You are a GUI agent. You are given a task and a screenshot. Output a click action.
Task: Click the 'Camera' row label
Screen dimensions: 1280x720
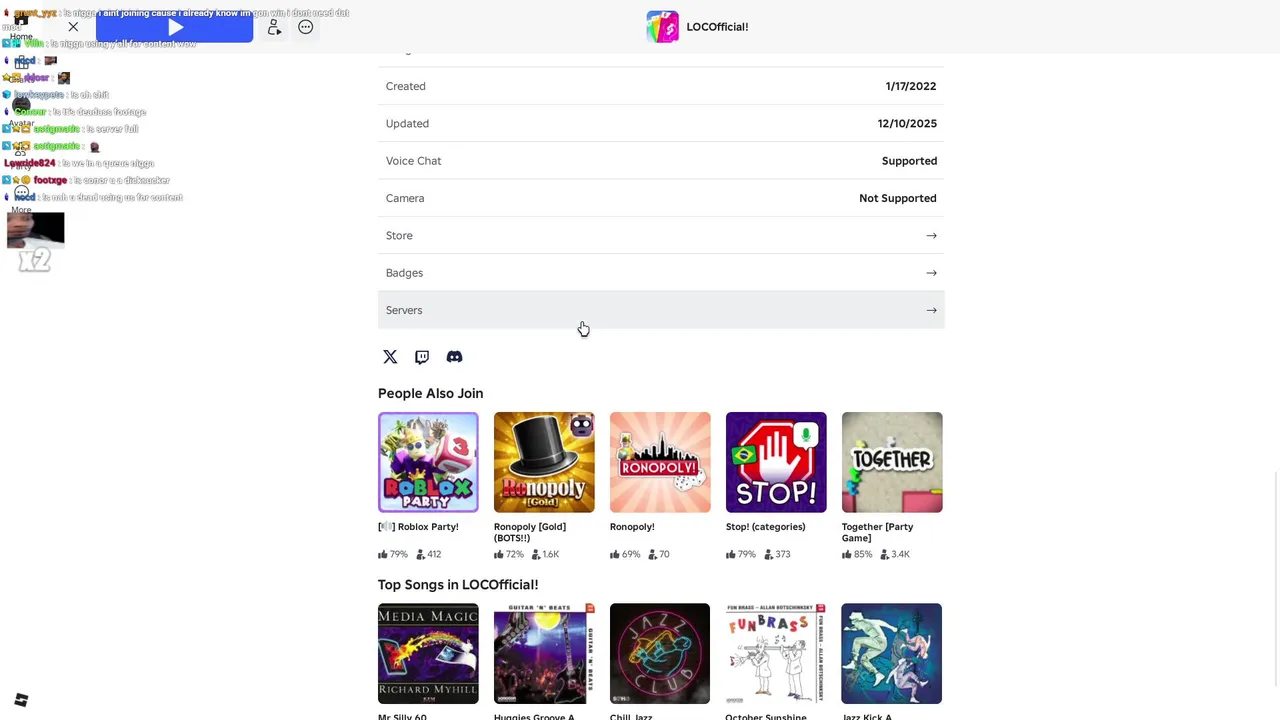click(x=405, y=198)
